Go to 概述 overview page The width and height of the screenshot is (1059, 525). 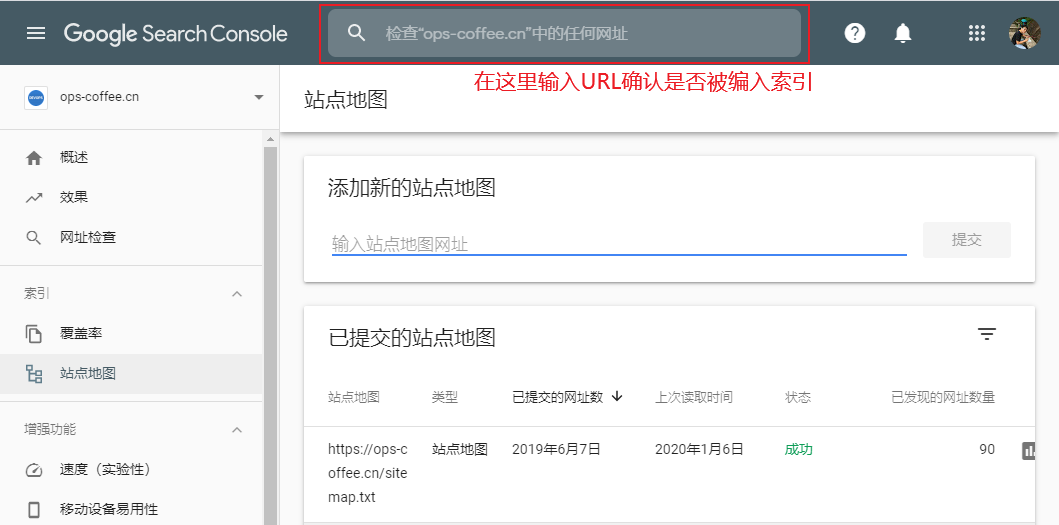[74, 158]
